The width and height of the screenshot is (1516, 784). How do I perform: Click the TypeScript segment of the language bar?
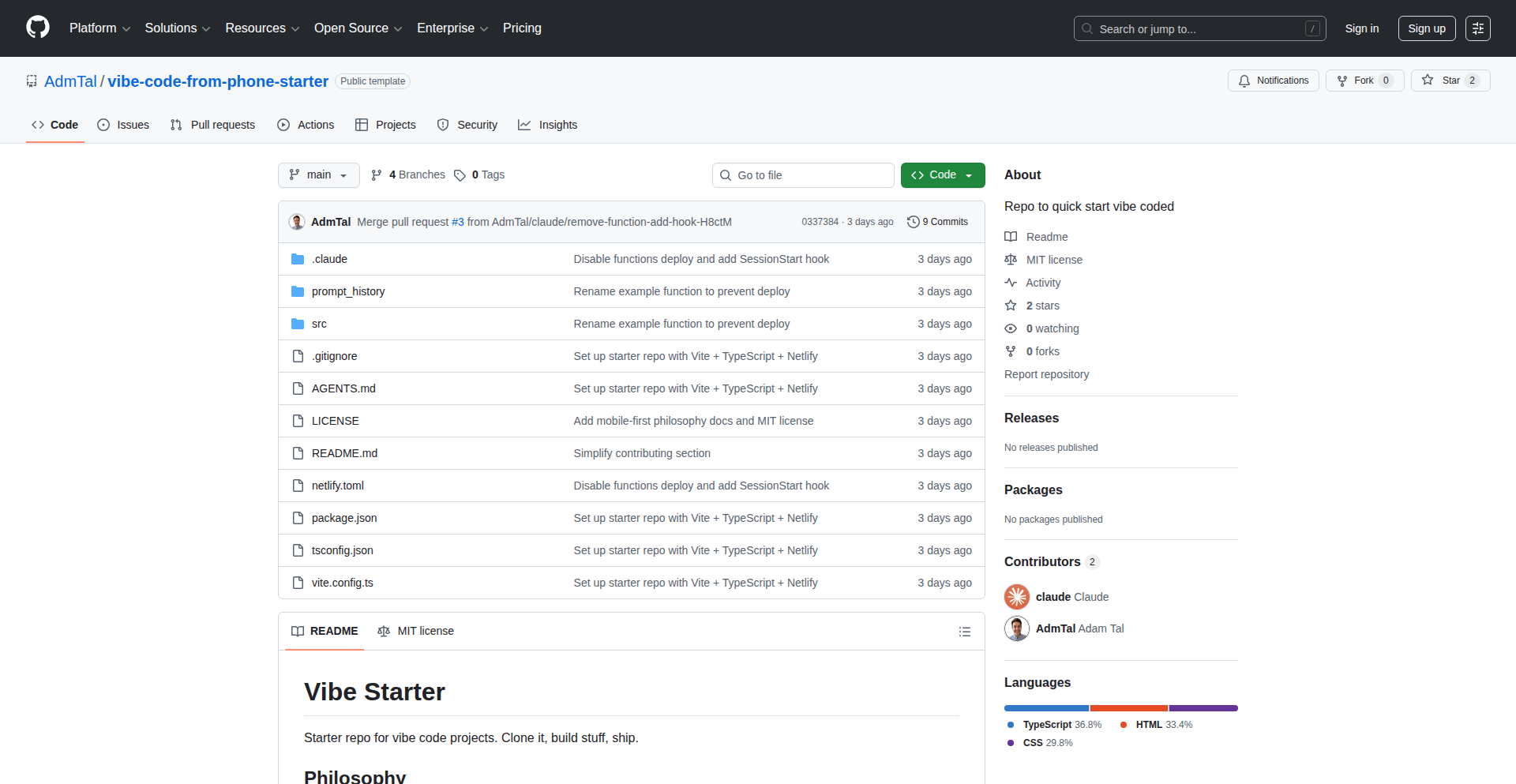tap(1046, 708)
